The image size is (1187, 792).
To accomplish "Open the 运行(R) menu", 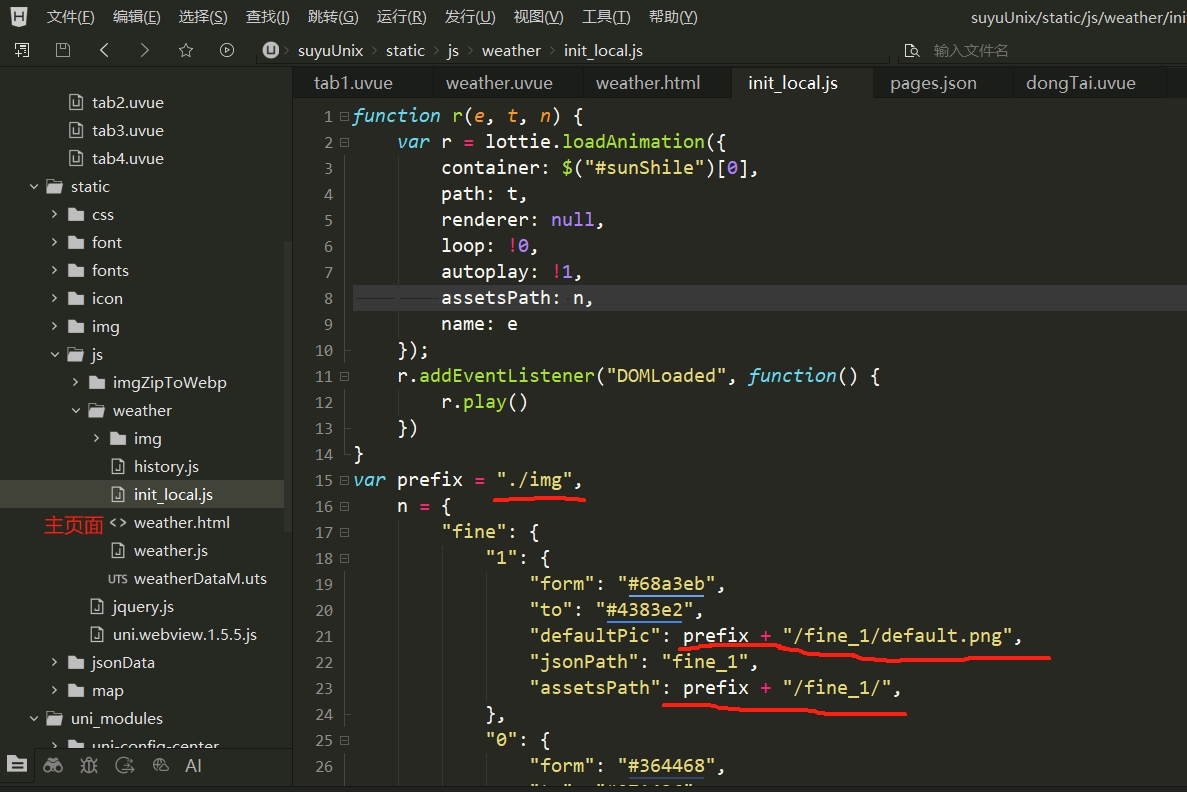I will tap(401, 17).
